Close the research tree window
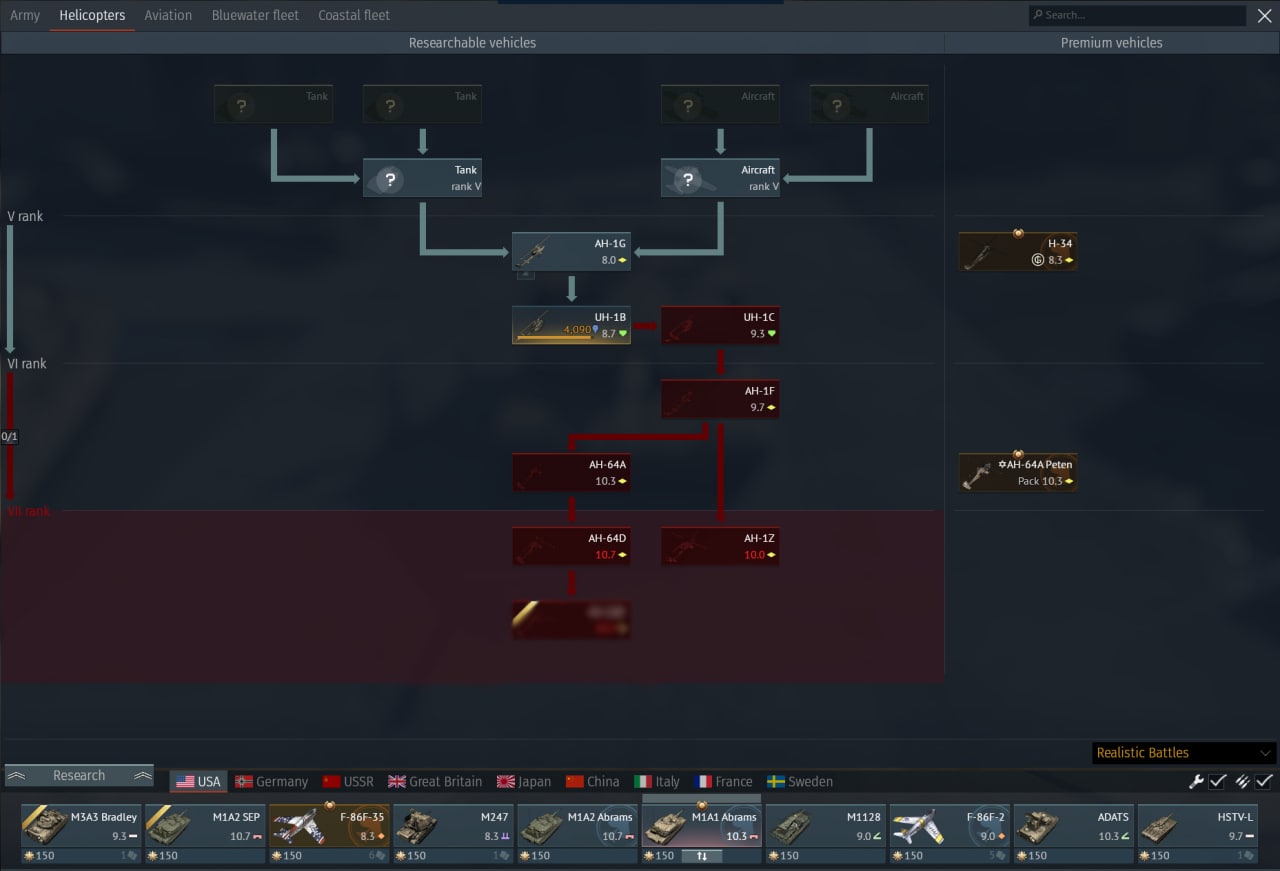 coord(1264,15)
